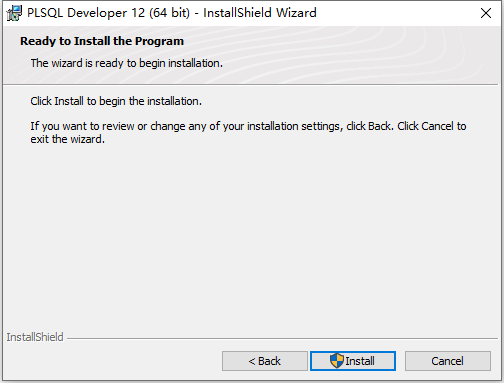Cancel the PLSQL Developer setup
The image size is (504, 383).
point(448,361)
